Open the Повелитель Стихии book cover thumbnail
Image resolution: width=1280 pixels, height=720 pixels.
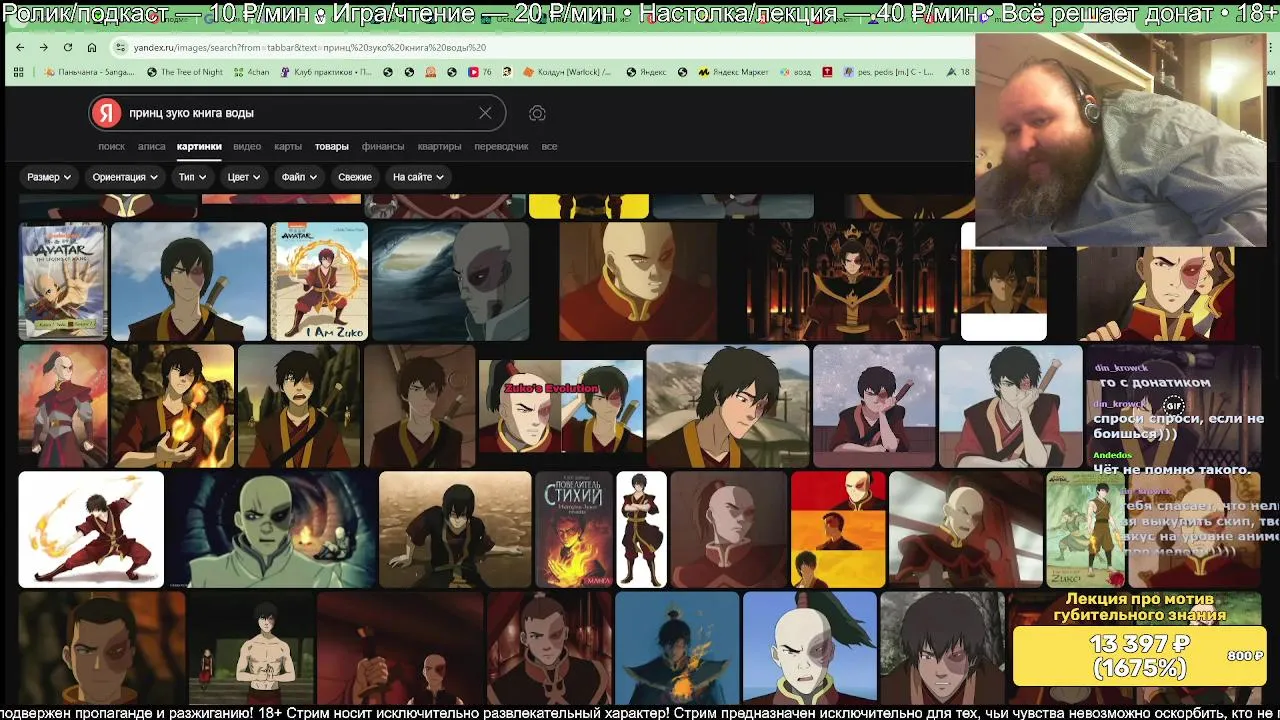pos(574,529)
